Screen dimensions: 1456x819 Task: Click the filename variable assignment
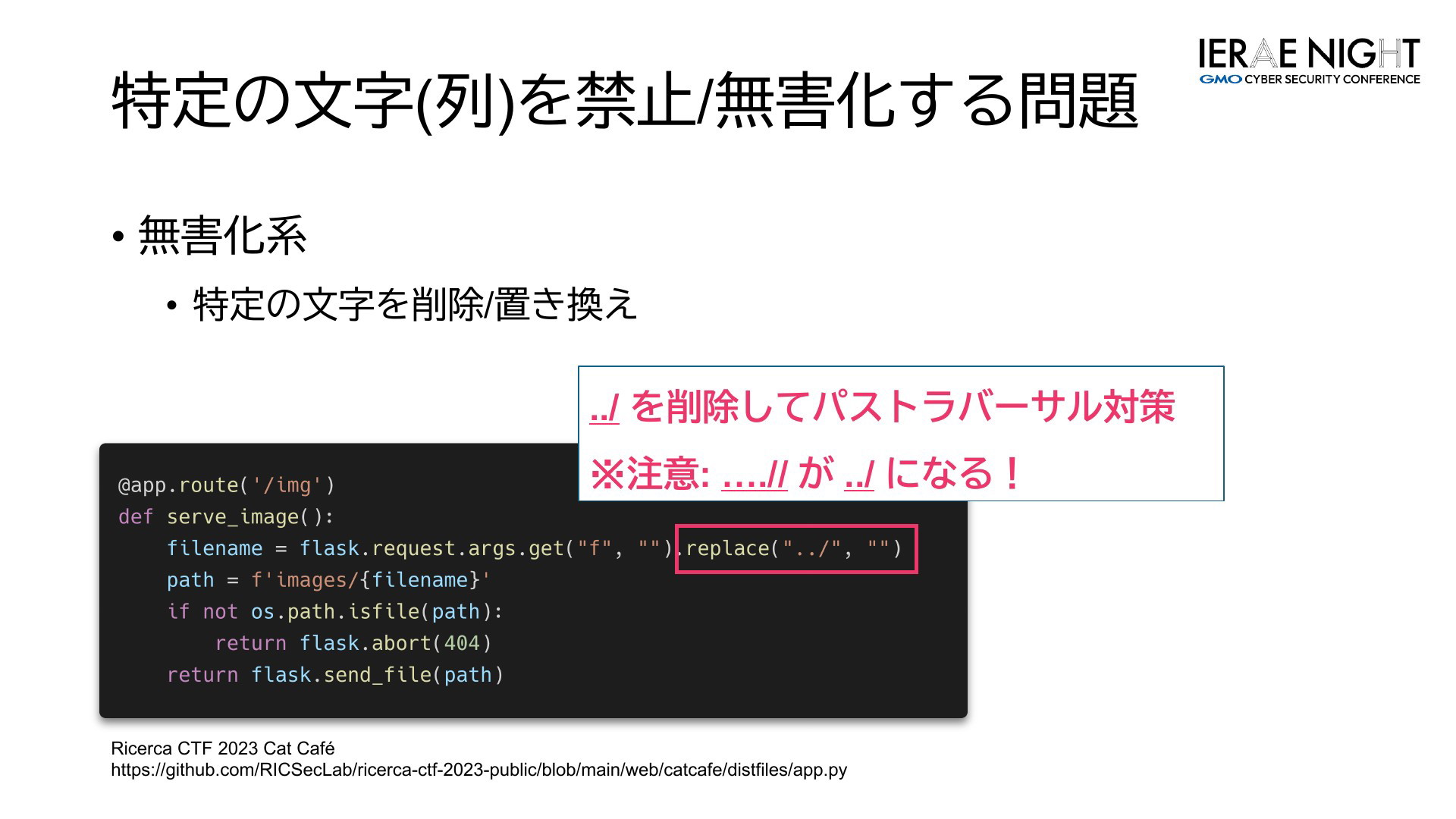215,548
